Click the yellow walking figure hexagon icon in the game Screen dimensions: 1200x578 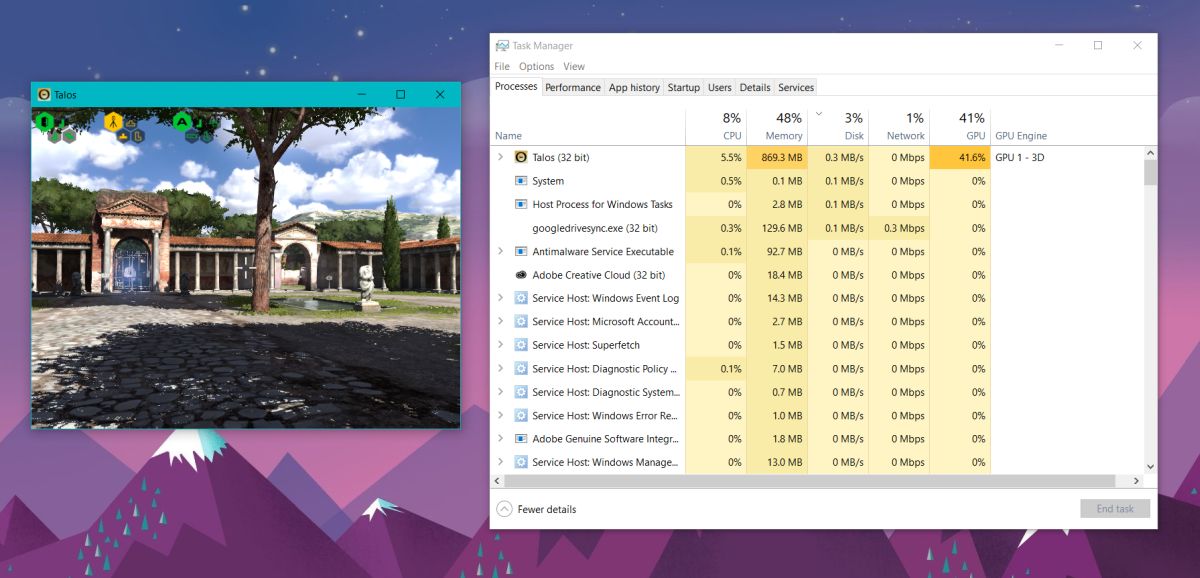pyautogui.click(x=113, y=122)
